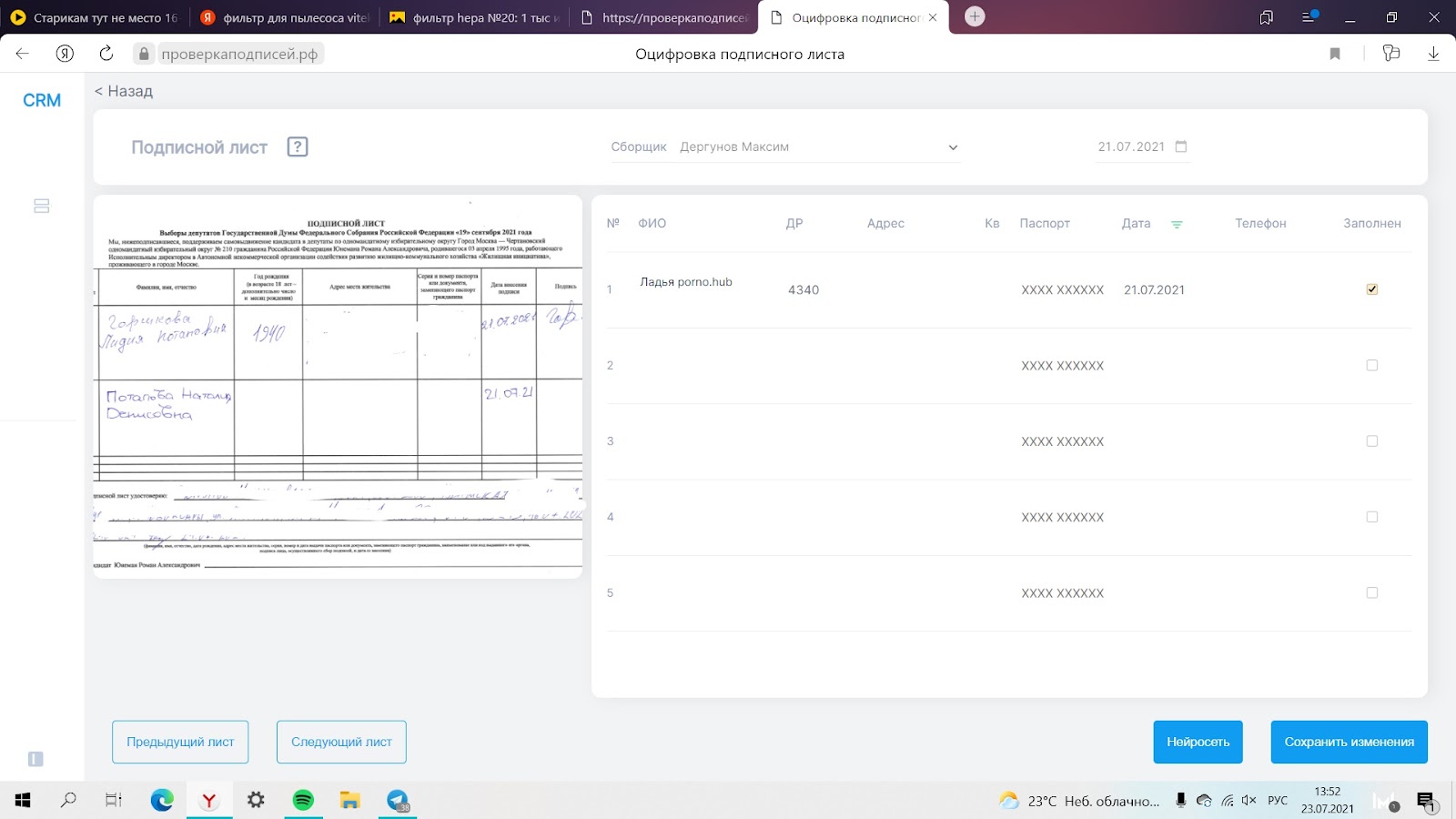Switch to the фильтр для пылесоса tab

point(284,17)
